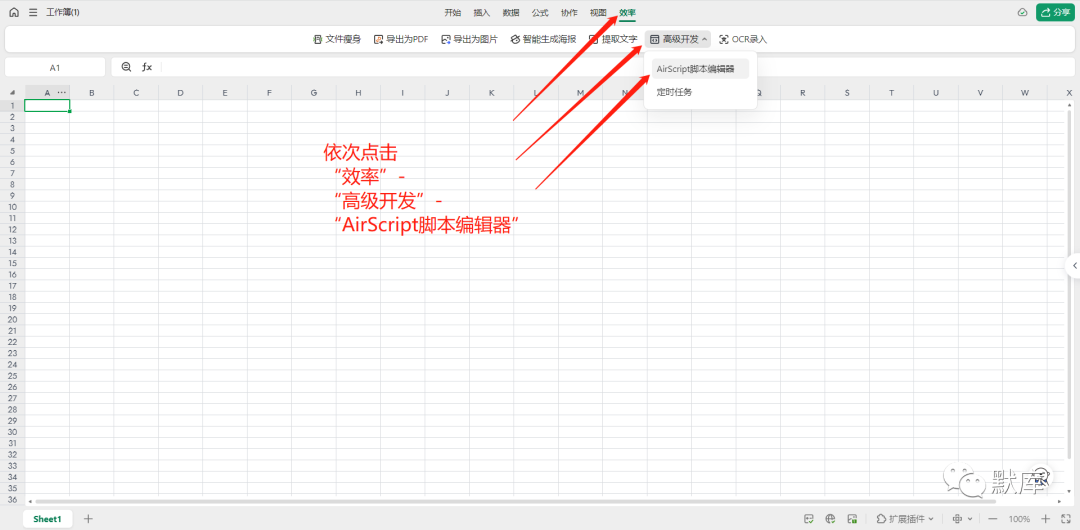
Task: Click 提取文字 text extraction tool
Action: pyautogui.click(x=613, y=39)
